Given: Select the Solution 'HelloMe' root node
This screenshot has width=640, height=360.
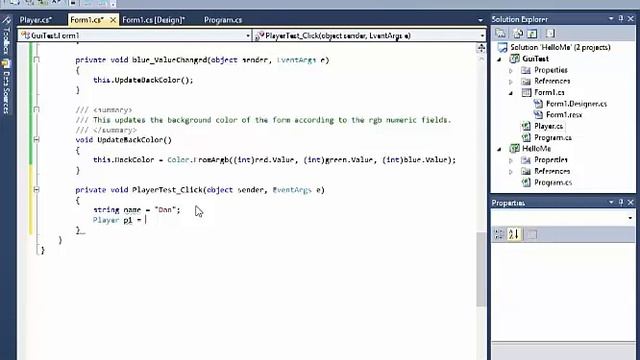Looking at the screenshot, I should pos(560,47).
